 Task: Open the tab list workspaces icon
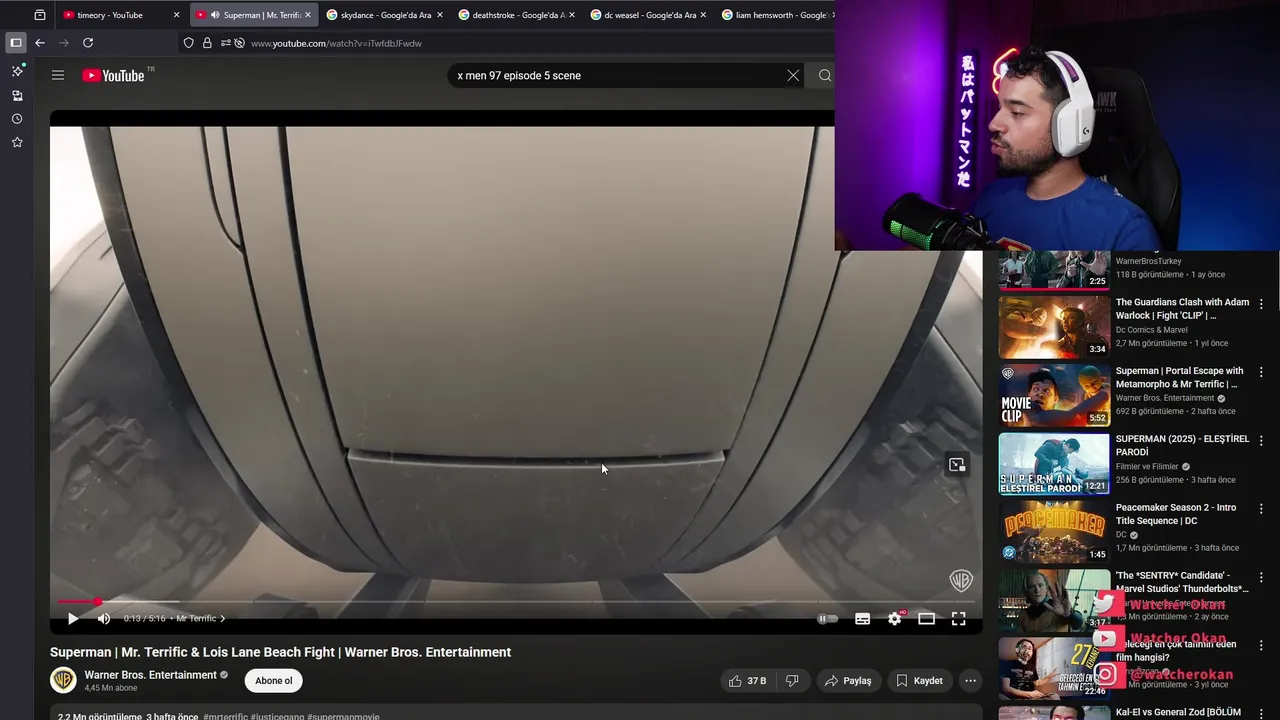(40, 15)
